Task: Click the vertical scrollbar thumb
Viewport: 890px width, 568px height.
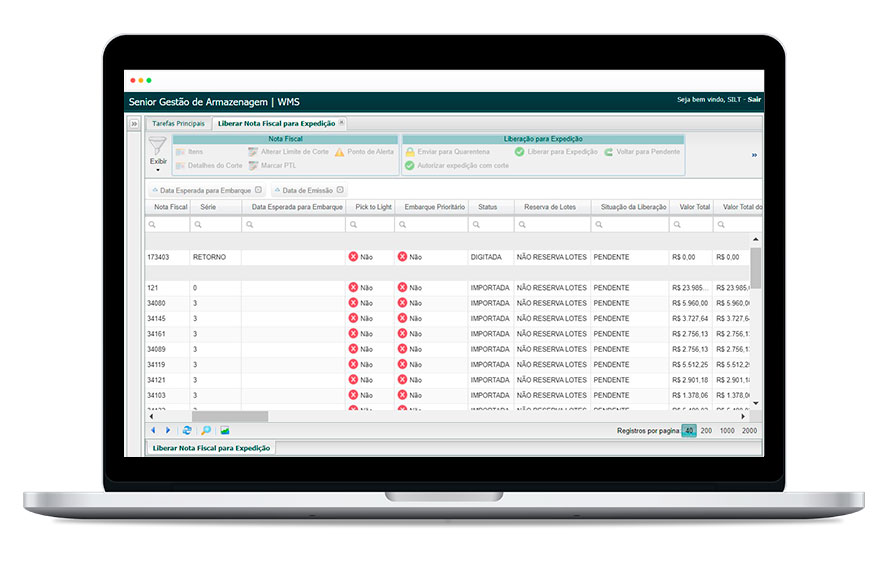Action: [x=755, y=268]
